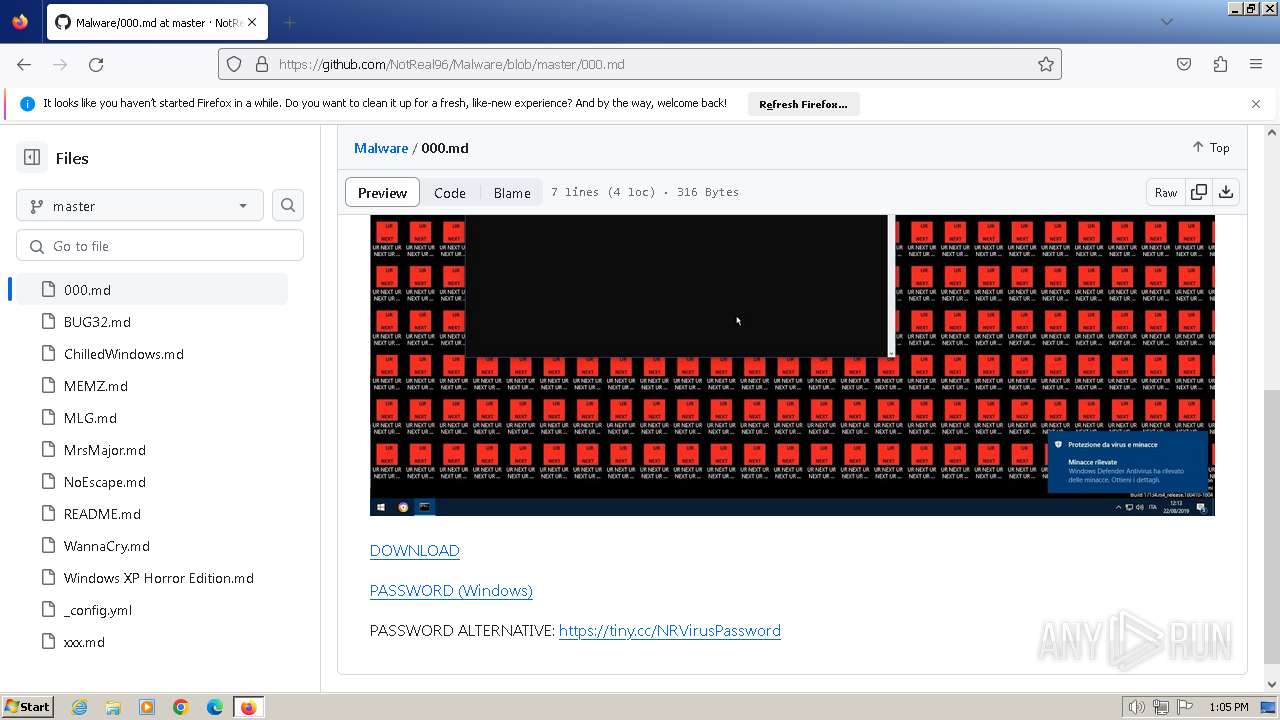Dismiss the Firefox refresh notification bar
1280x720 pixels.
pyautogui.click(x=1256, y=104)
